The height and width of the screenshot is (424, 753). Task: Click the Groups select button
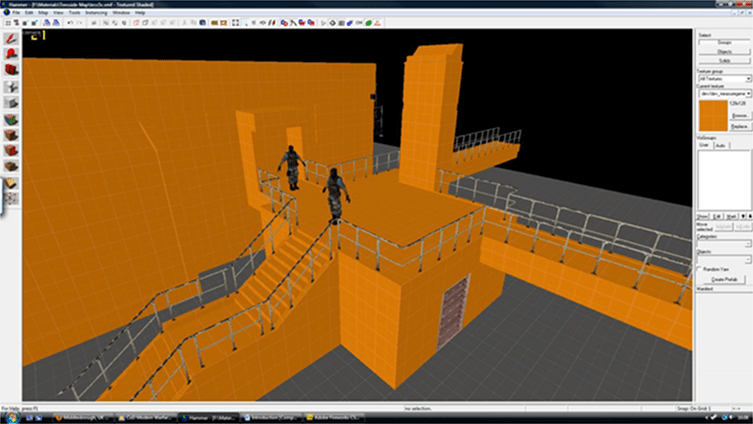pos(724,42)
